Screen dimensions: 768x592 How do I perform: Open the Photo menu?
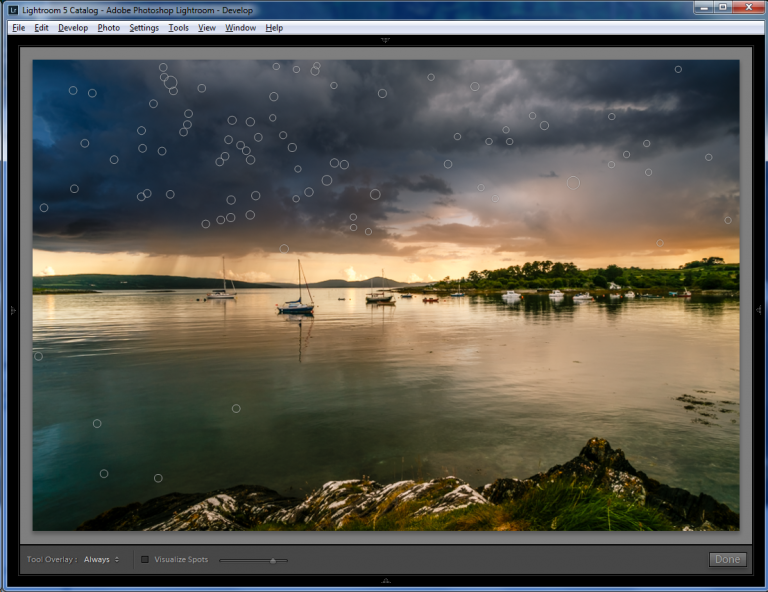point(109,28)
